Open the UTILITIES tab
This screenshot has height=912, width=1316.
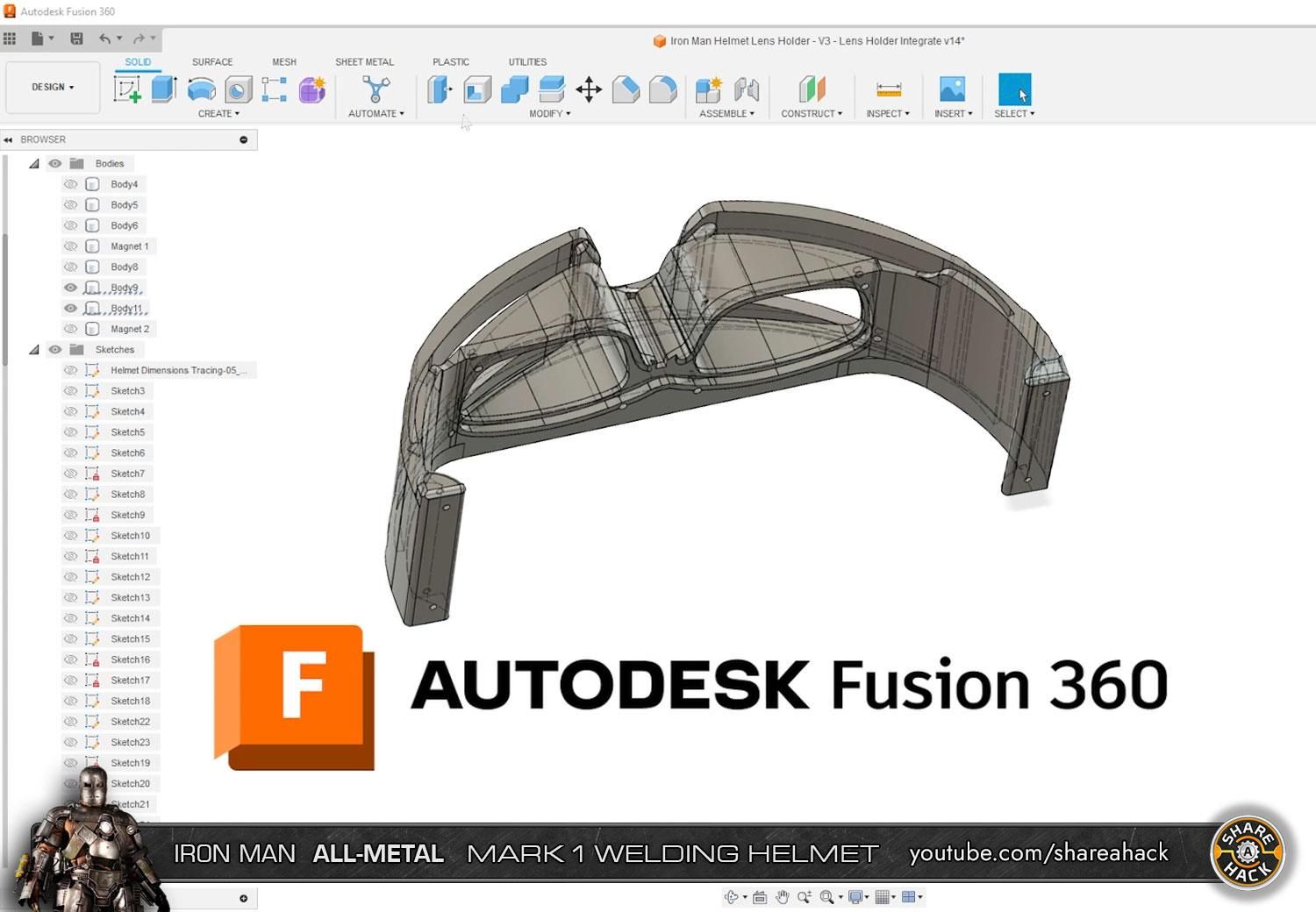pyautogui.click(x=527, y=62)
